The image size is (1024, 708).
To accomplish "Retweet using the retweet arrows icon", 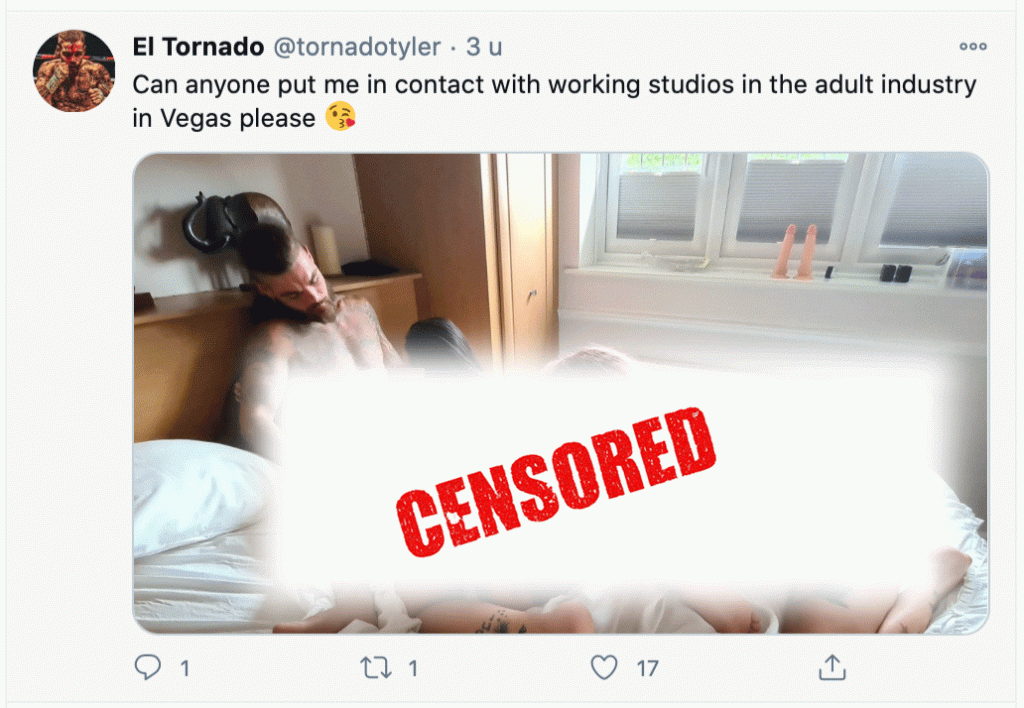I will [376, 668].
